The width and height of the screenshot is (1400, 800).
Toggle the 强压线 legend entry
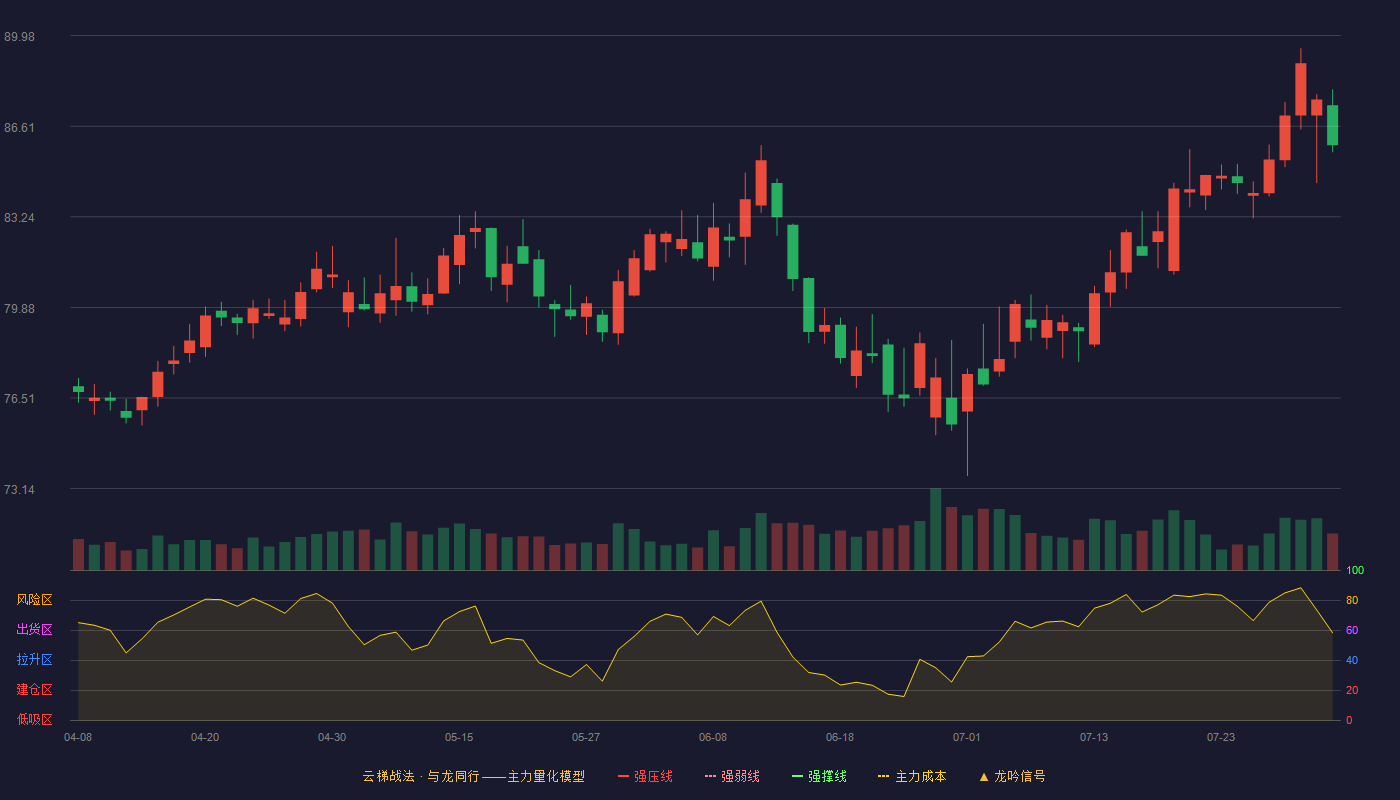(x=645, y=776)
